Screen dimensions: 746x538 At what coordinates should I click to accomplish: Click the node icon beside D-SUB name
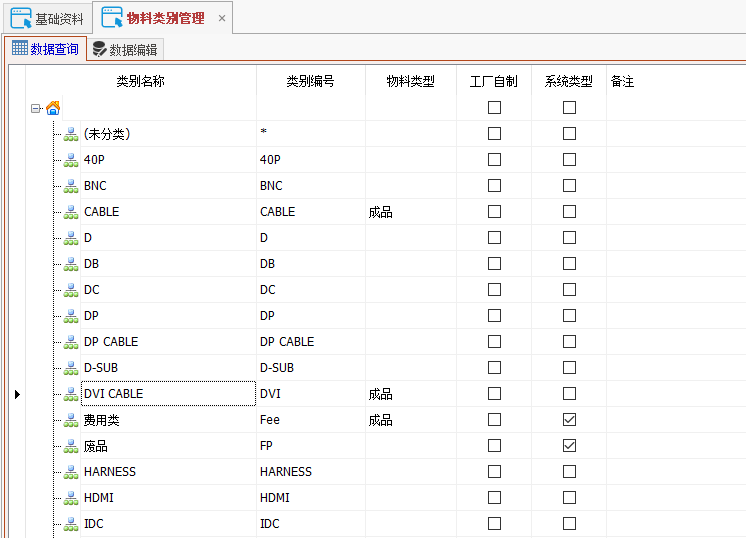[x=71, y=368]
